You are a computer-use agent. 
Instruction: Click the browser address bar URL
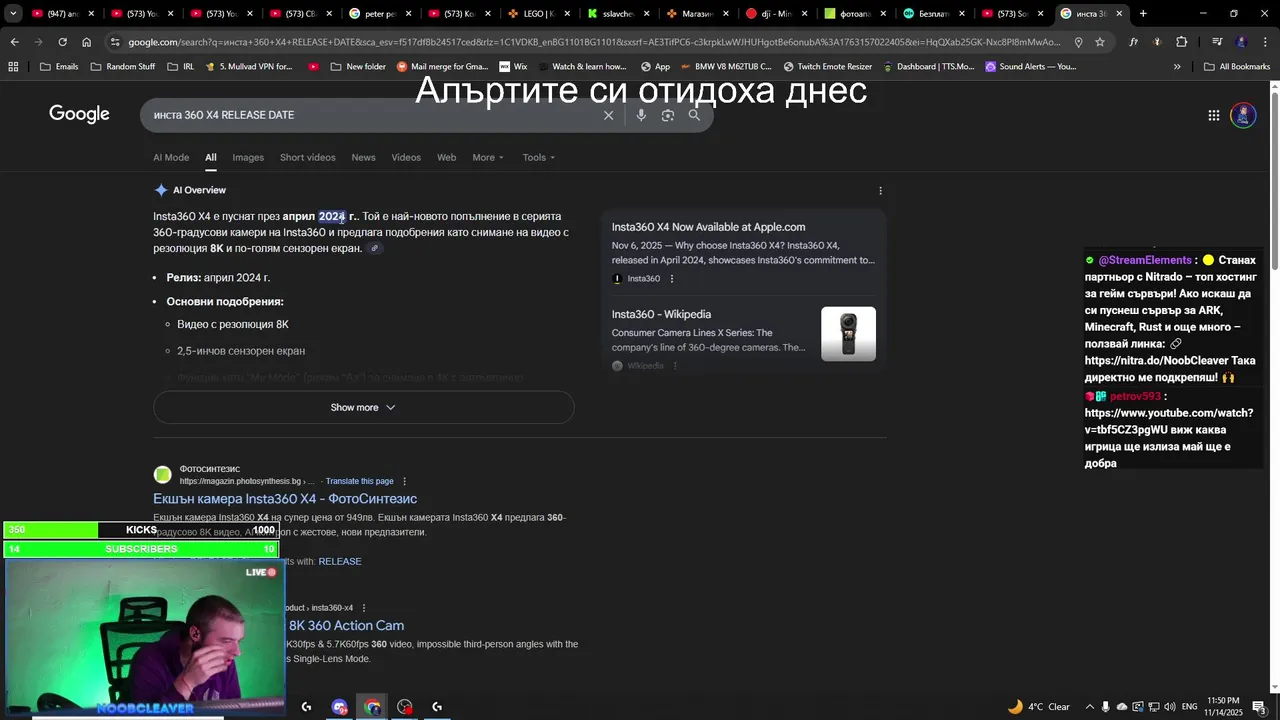click(x=594, y=42)
